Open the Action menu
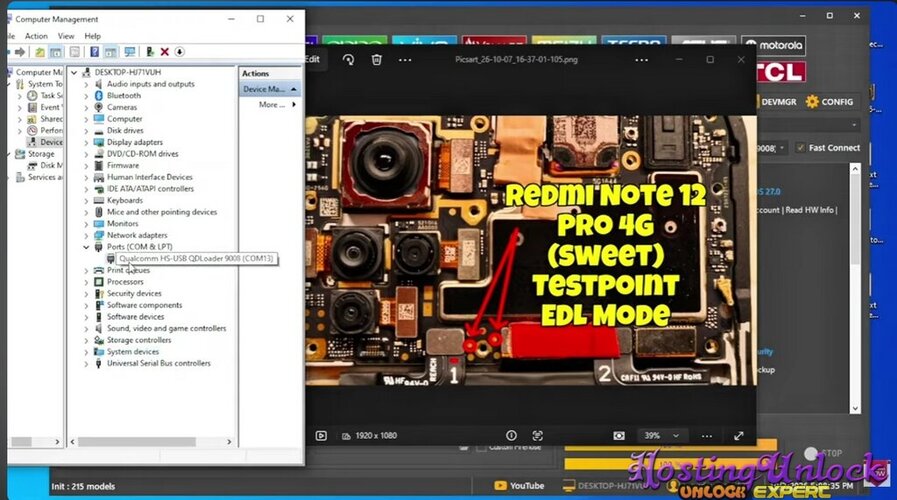 36,36
